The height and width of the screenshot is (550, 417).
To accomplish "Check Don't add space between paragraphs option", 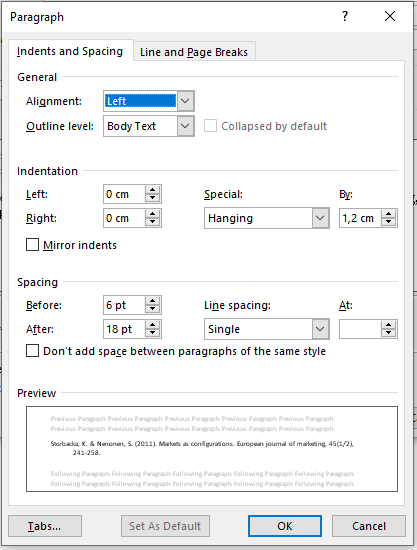I will (x=32, y=351).
